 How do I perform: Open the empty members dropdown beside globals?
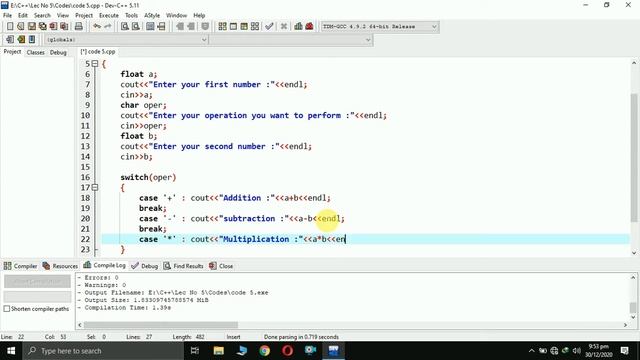pyautogui.click(x=291, y=40)
